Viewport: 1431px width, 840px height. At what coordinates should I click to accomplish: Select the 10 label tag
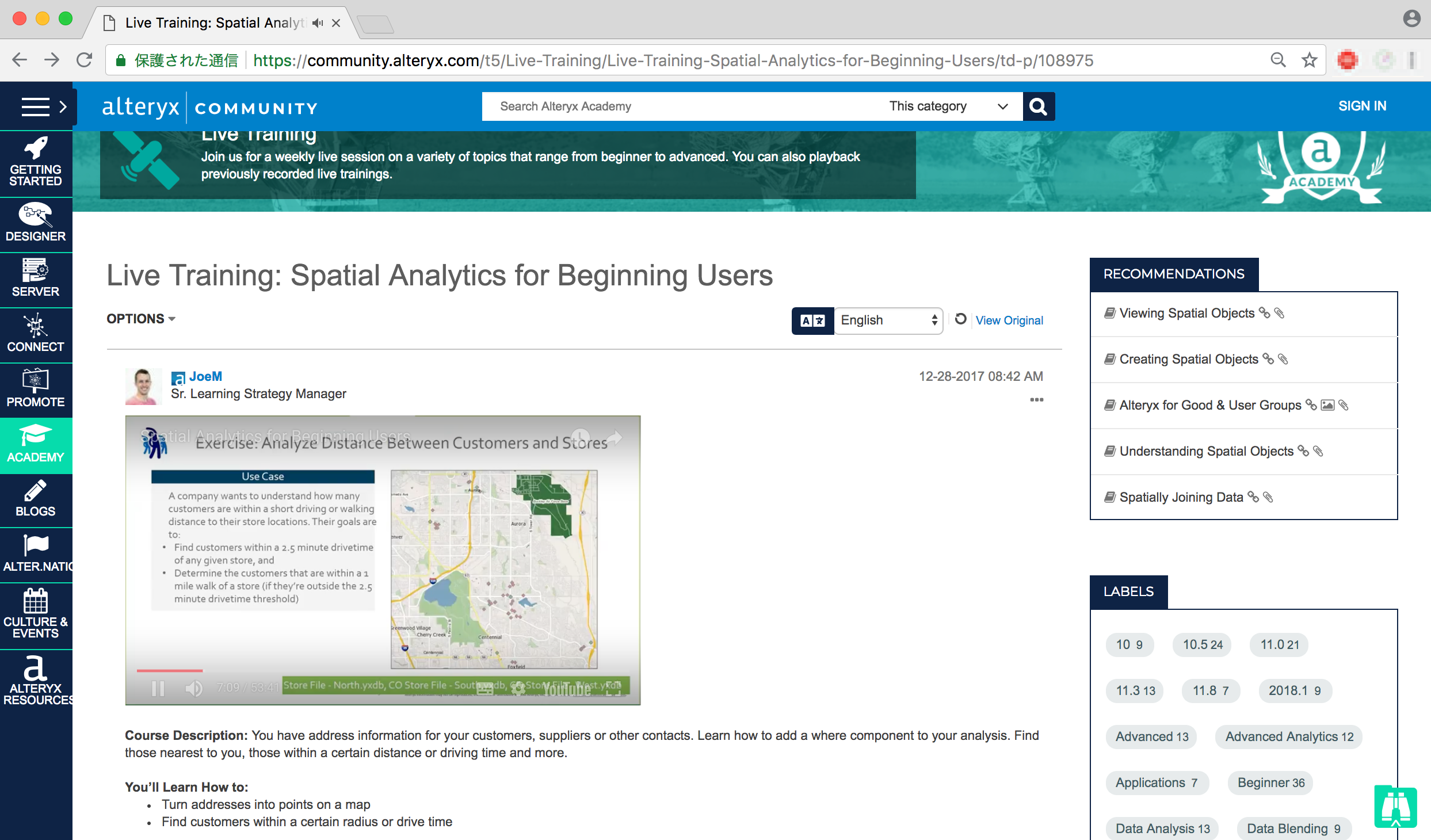coord(1129,645)
